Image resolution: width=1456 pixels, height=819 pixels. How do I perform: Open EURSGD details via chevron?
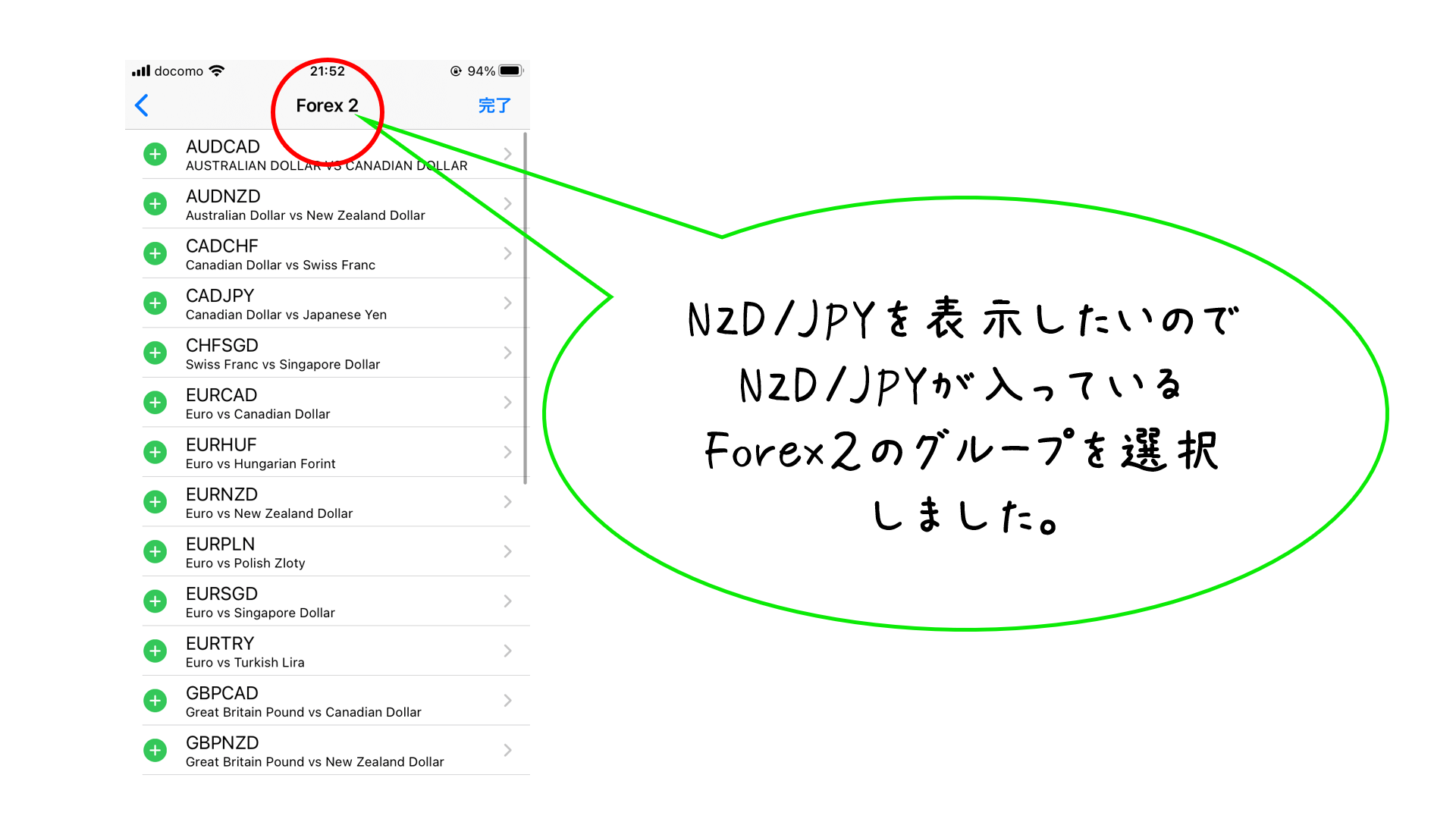[x=508, y=601]
